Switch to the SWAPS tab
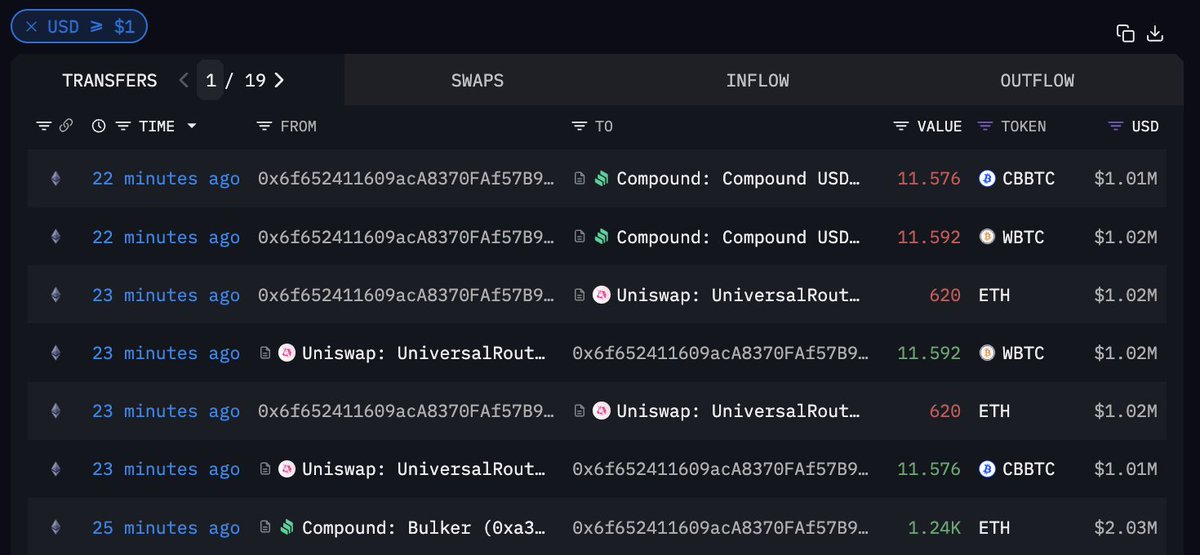The image size is (1200, 555). click(477, 80)
